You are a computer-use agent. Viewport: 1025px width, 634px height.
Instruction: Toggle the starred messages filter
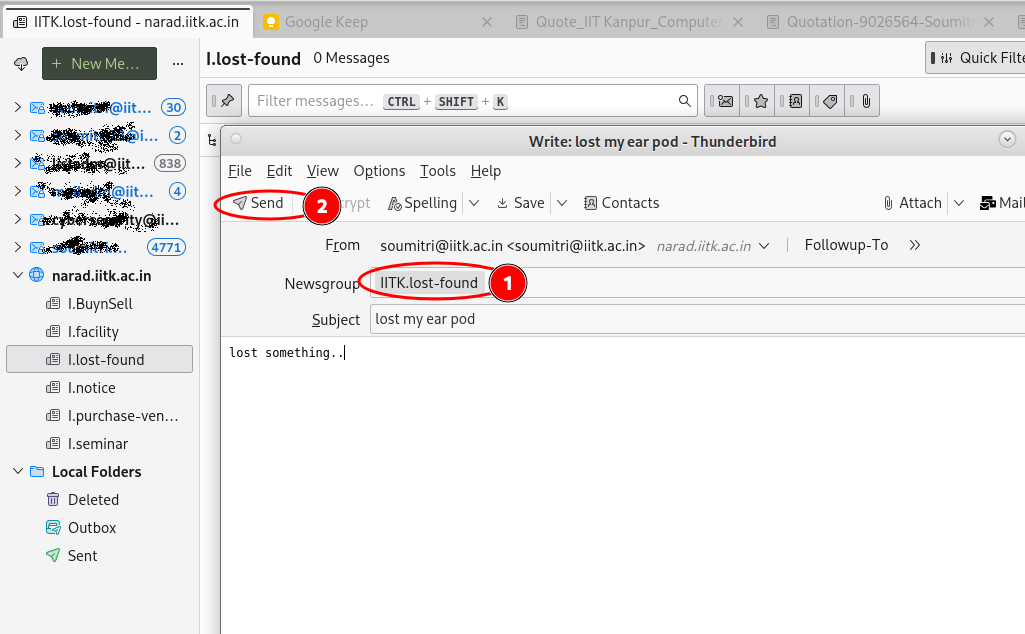pos(760,101)
